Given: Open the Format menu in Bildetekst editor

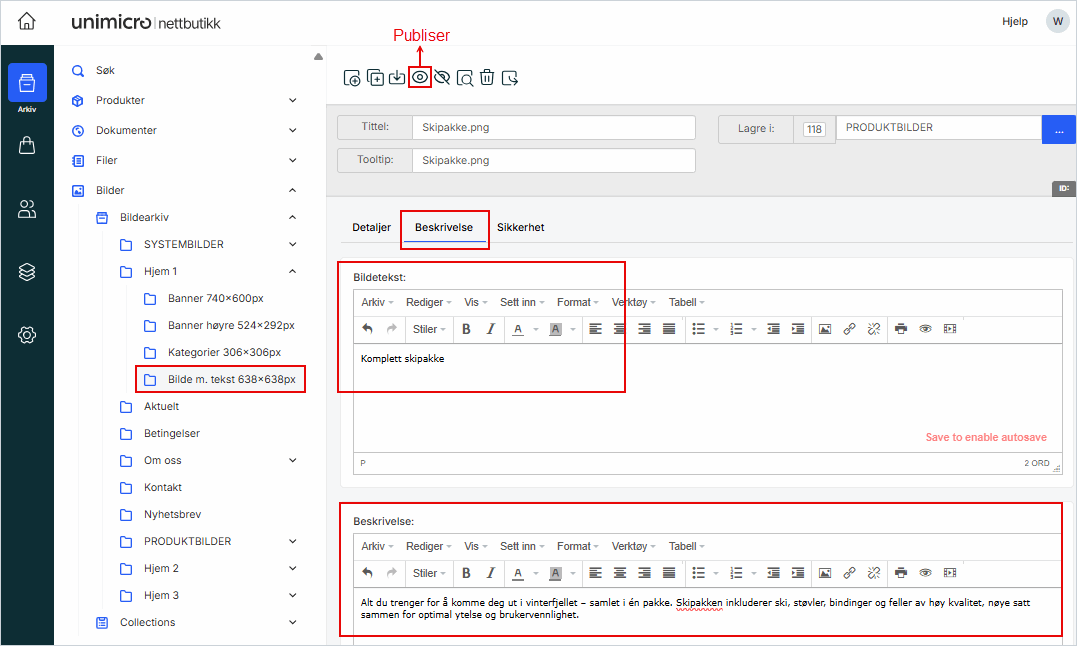Looking at the screenshot, I should coord(577,302).
